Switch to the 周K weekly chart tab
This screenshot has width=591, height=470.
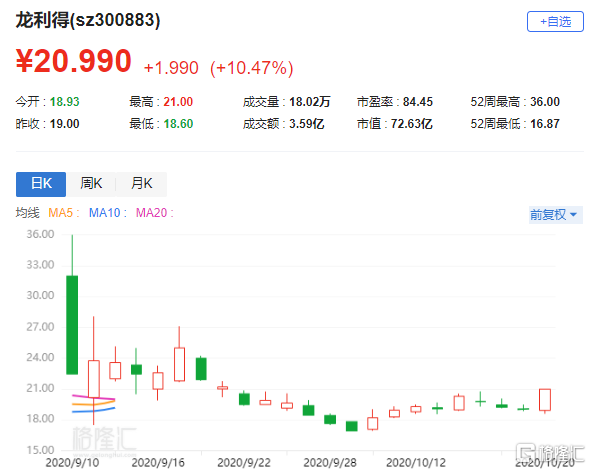91,184
